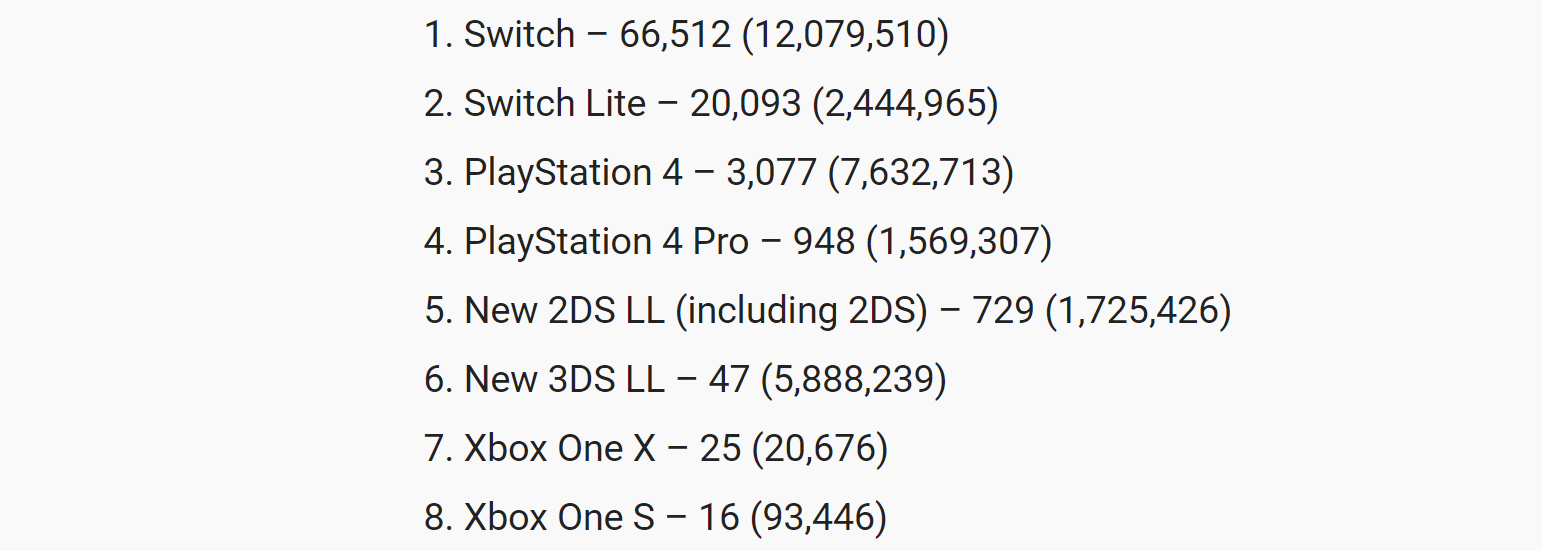This screenshot has height=551, width=1542.
Task: Click the PlayStation 4 Pro entry name
Action: [607, 242]
